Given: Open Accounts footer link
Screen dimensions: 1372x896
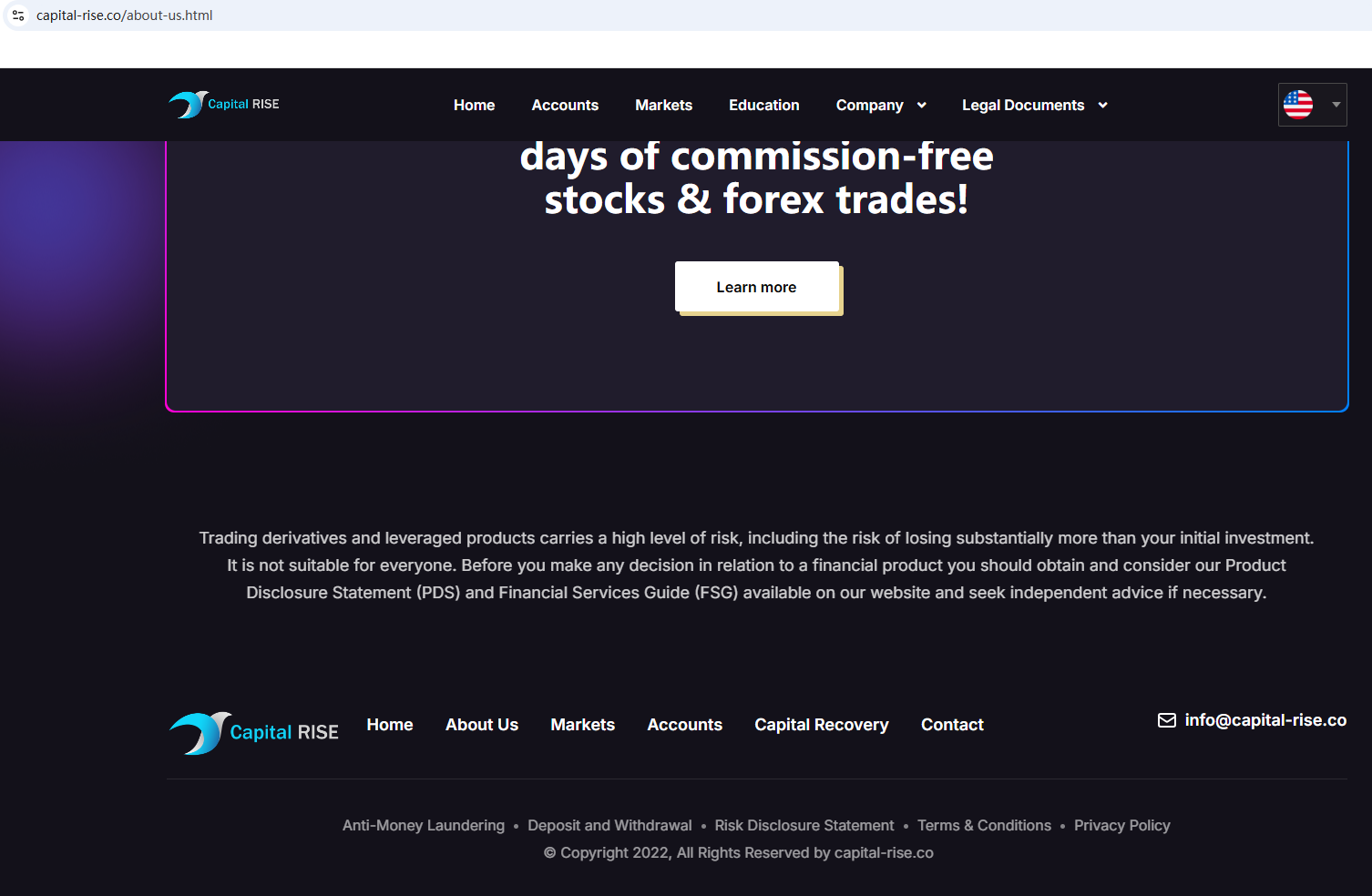Looking at the screenshot, I should pos(685,725).
